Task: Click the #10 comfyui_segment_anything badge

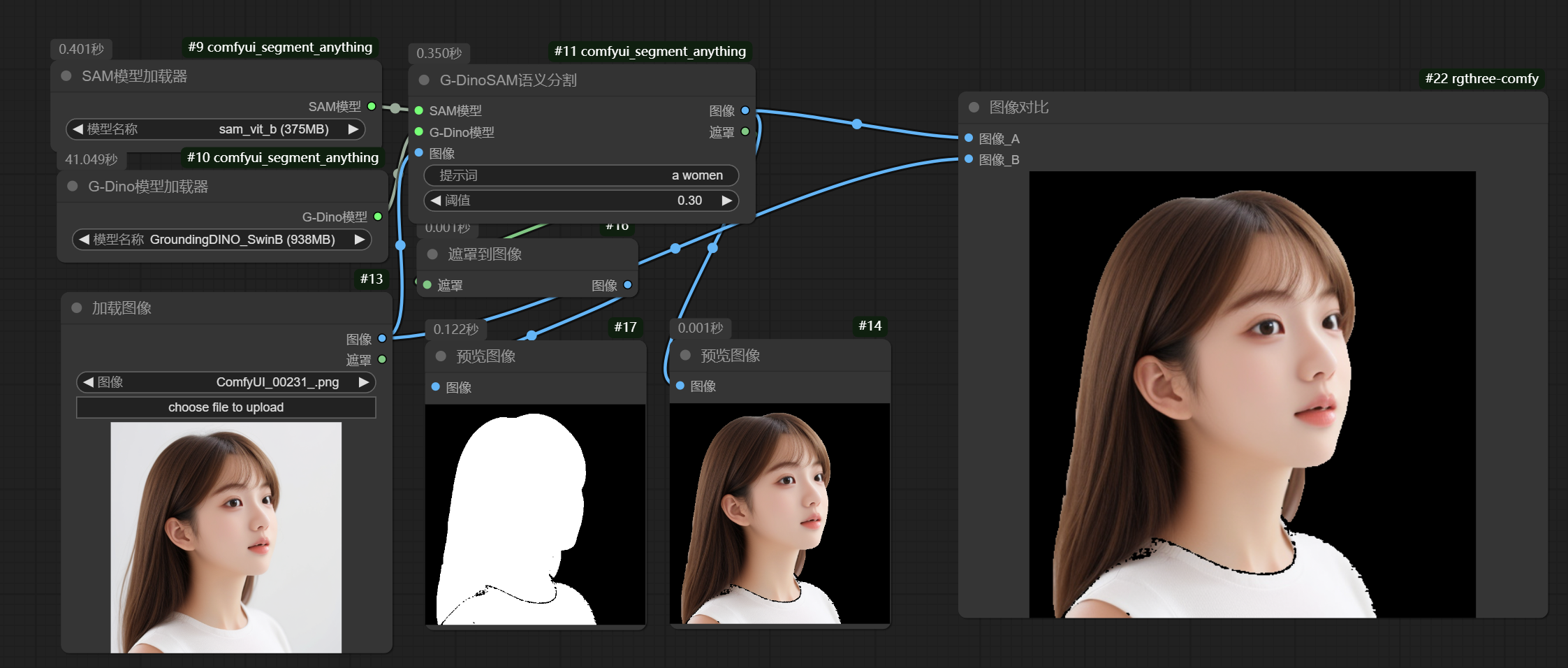Action: (x=283, y=158)
